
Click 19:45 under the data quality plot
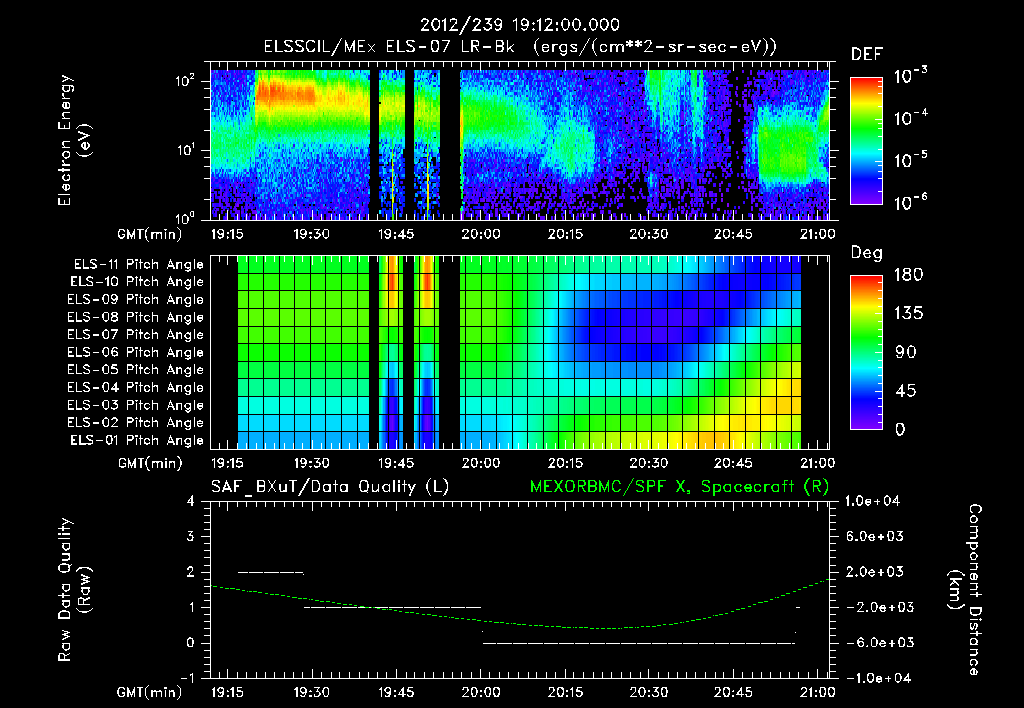point(396,692)
